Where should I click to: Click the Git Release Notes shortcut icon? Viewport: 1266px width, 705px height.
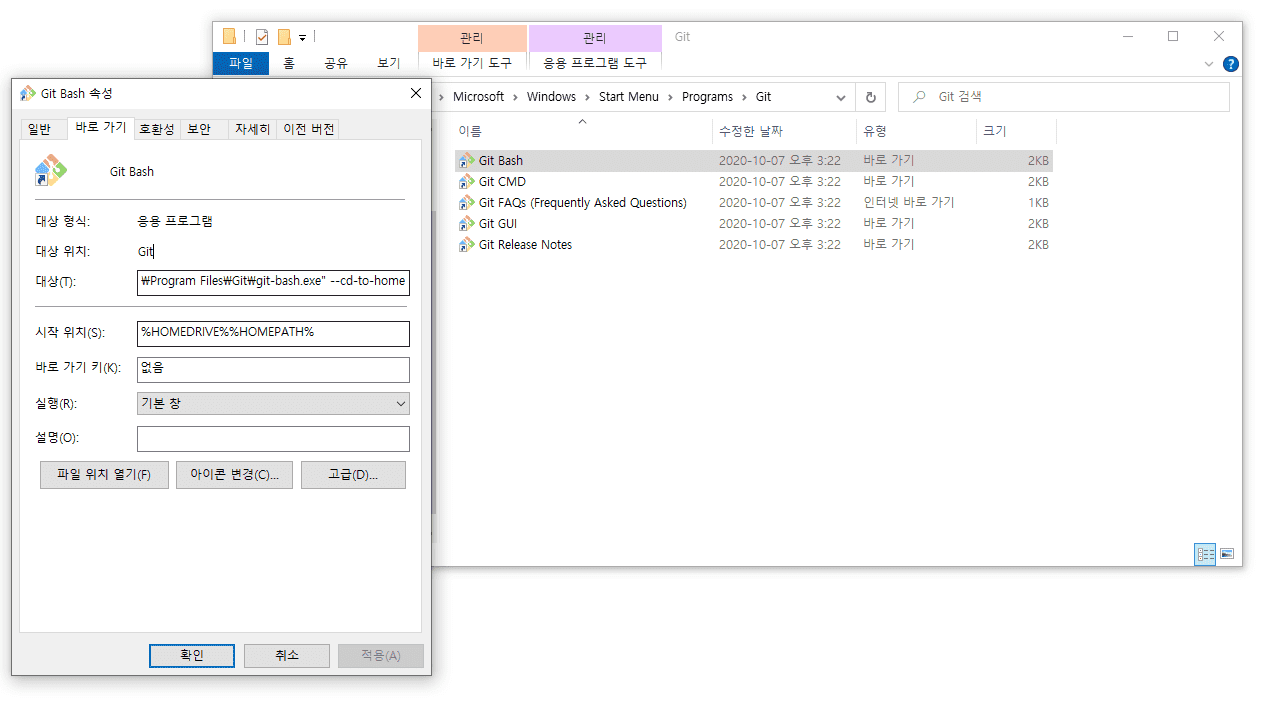tap(466, 245)
